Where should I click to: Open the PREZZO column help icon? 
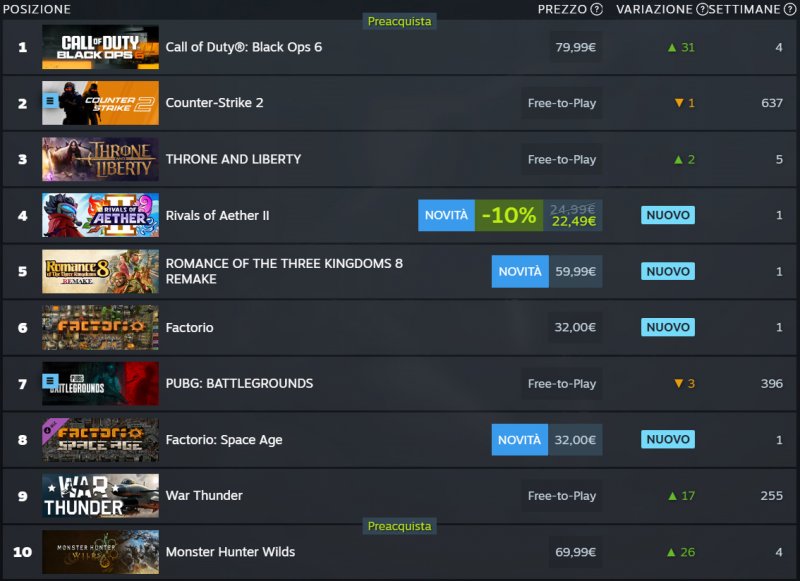(598, 10)
